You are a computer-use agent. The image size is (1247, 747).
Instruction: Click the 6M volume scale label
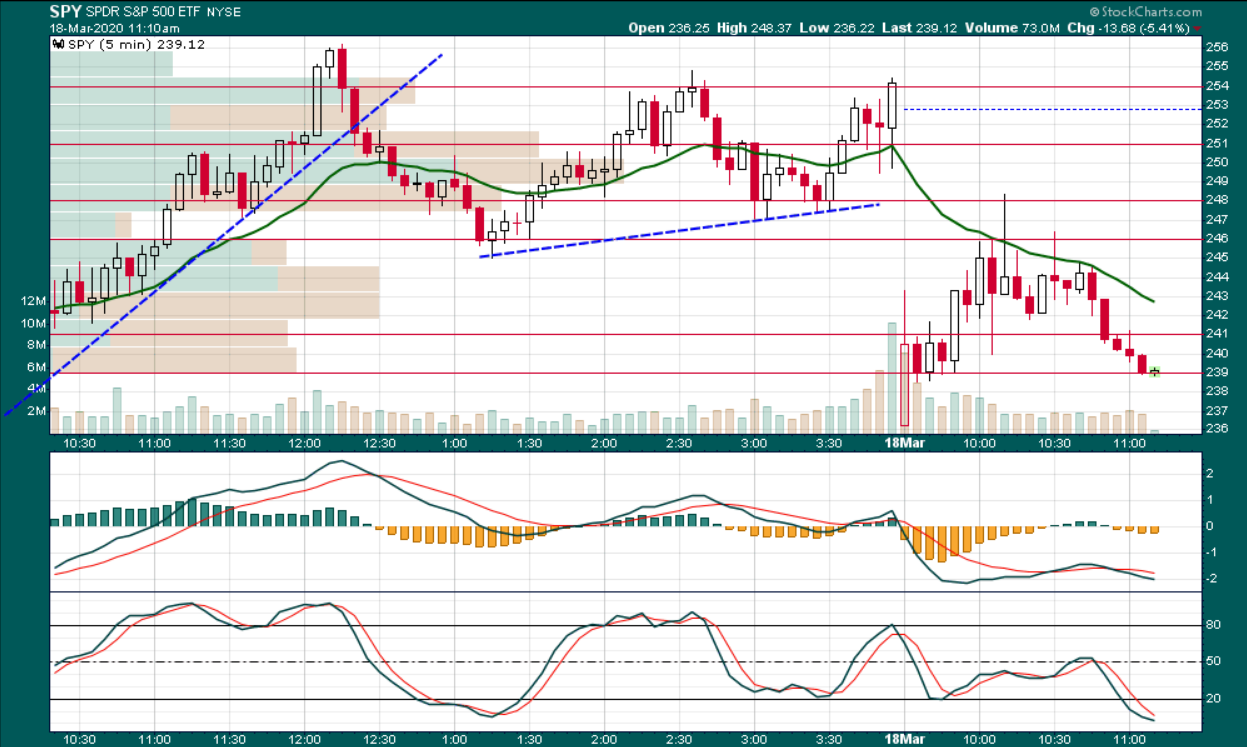(38, 367)
